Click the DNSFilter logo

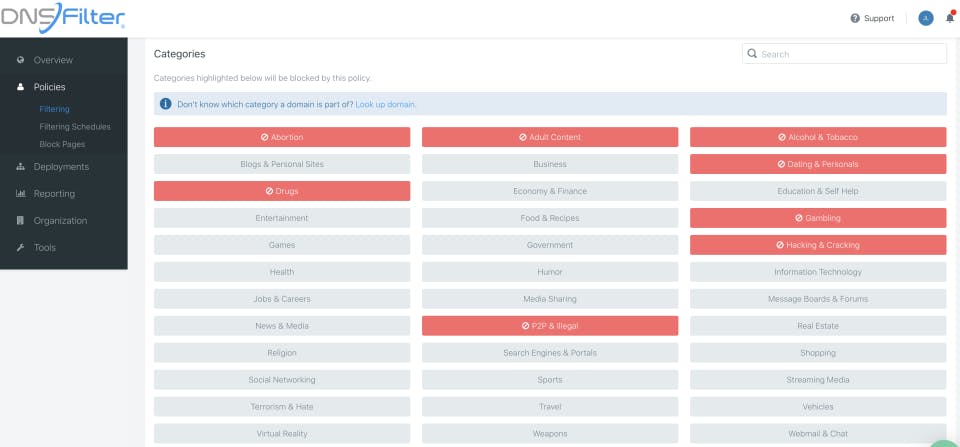tap(63, 17)
